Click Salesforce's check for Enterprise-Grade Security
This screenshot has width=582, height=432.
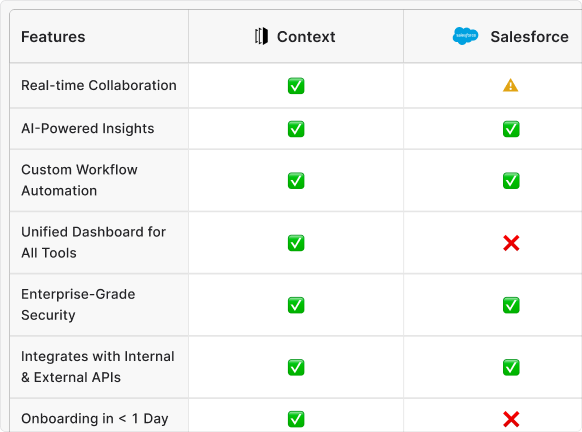(511, 305)
